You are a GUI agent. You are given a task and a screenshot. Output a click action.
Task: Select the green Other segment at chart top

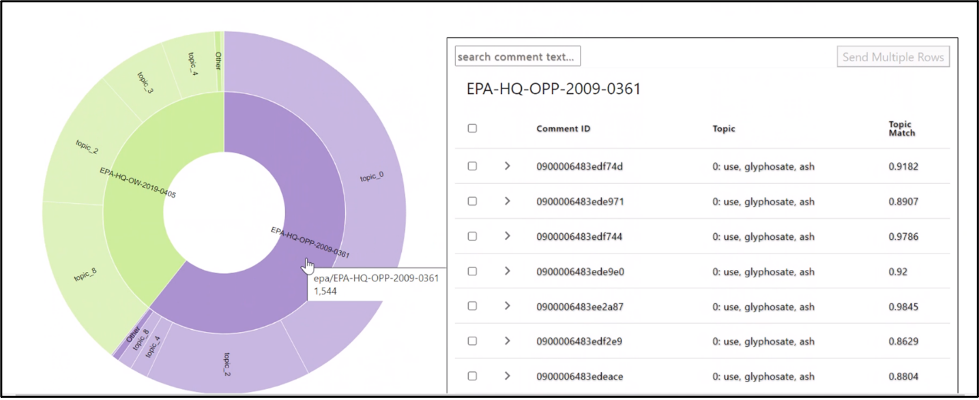tap(219, 62)
